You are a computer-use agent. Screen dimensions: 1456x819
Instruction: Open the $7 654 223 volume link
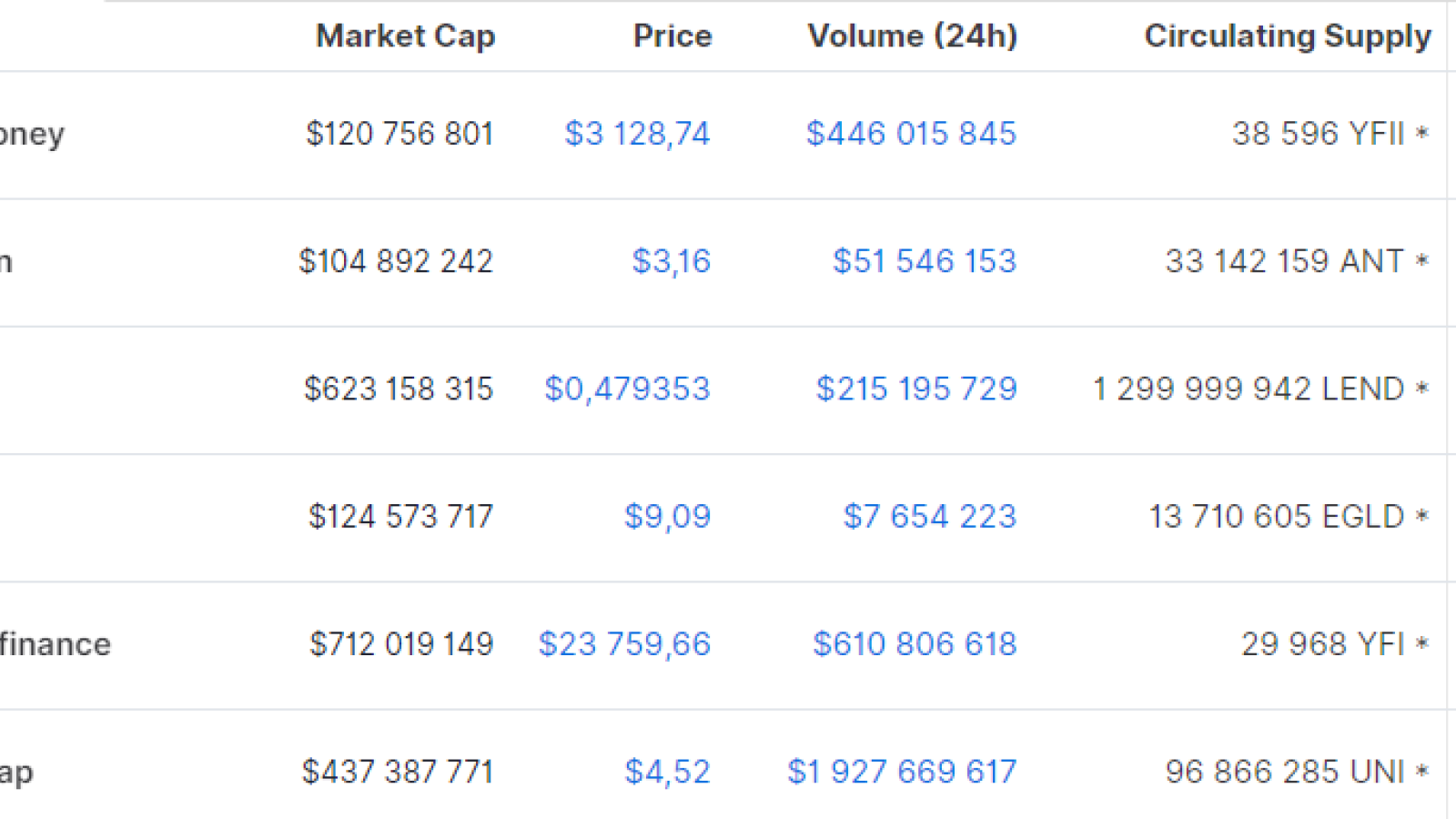[x=930, y=516]
